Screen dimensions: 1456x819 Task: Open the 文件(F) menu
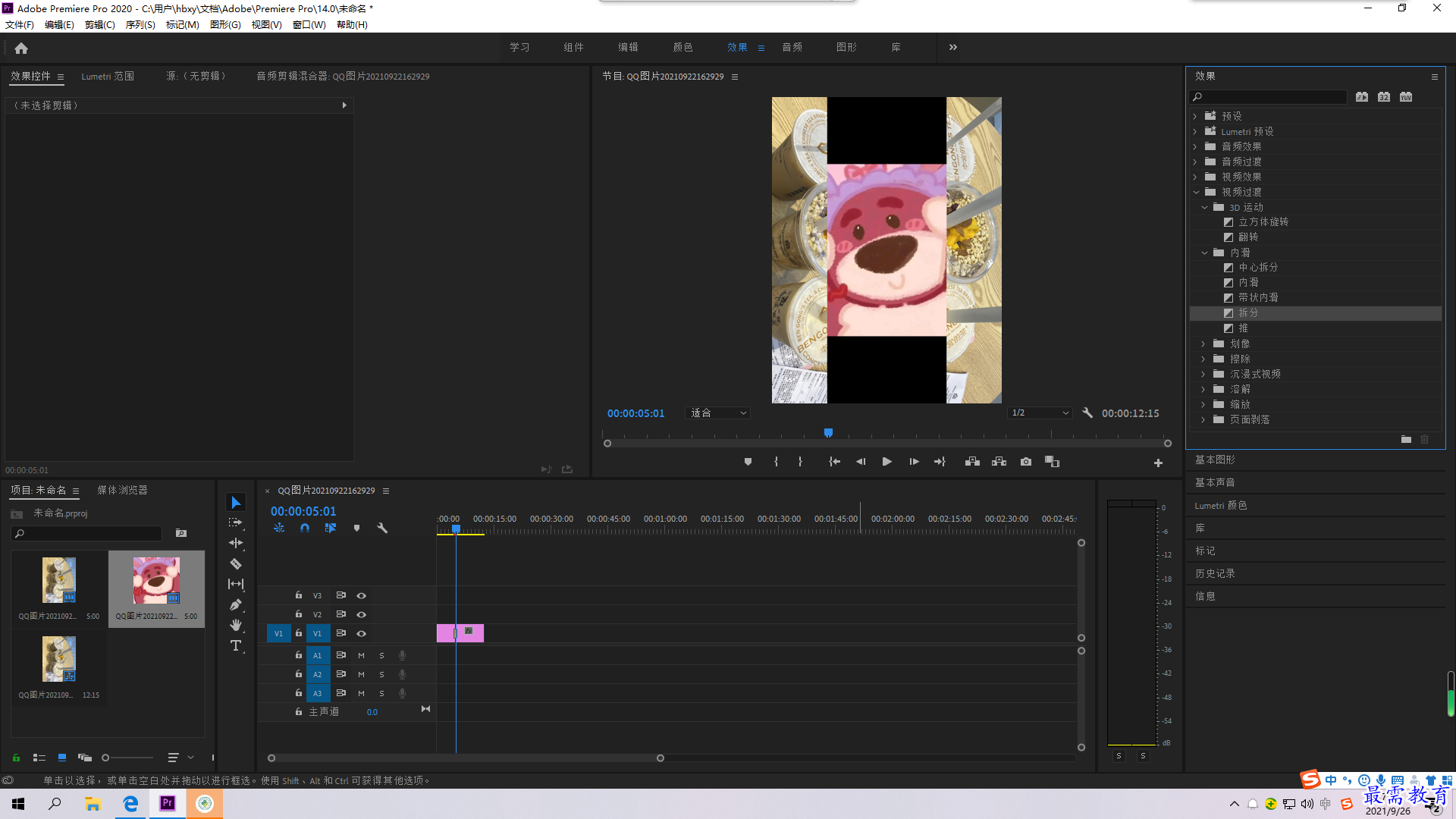click(20, 25)
